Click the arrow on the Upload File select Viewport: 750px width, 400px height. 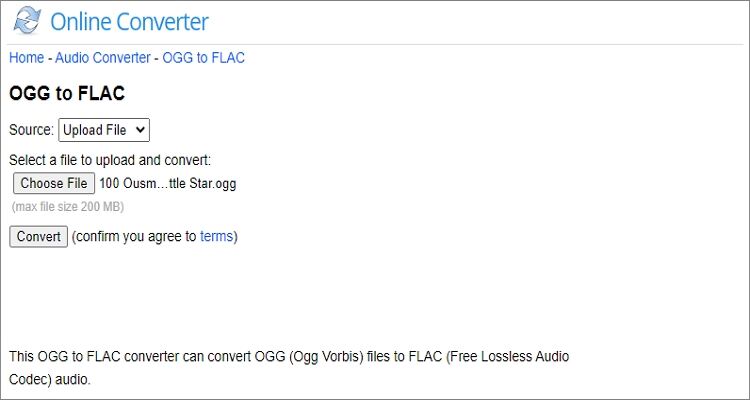[x=140, y=129]
